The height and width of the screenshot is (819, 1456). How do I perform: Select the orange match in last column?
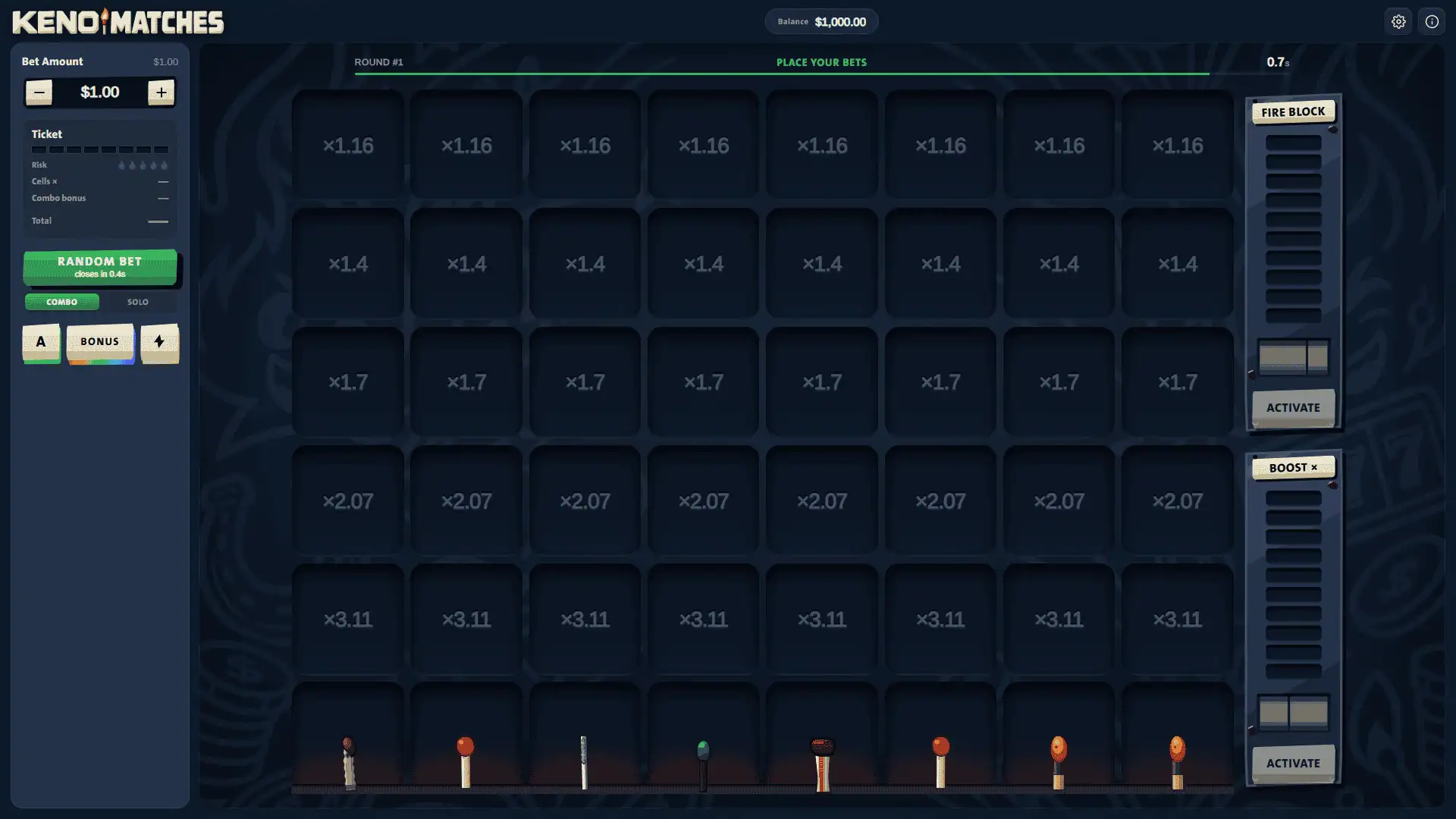coord(1178,762)
